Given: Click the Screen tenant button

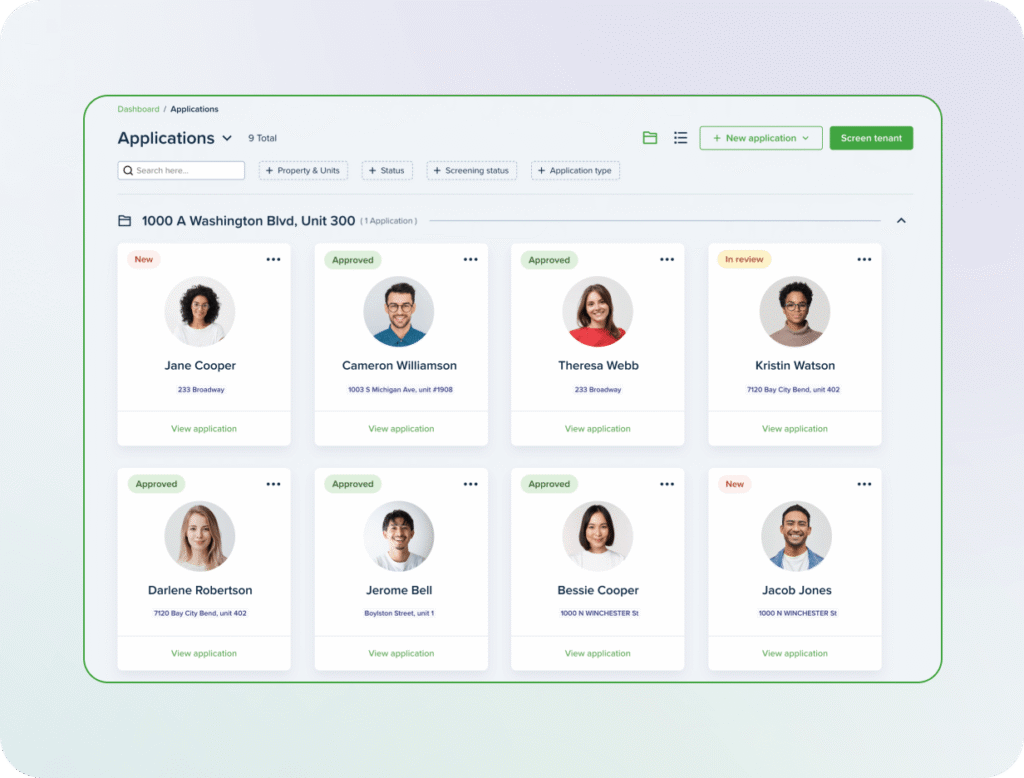Looking at the screenshot, I should pyautogui.click(x=871, y=138).
